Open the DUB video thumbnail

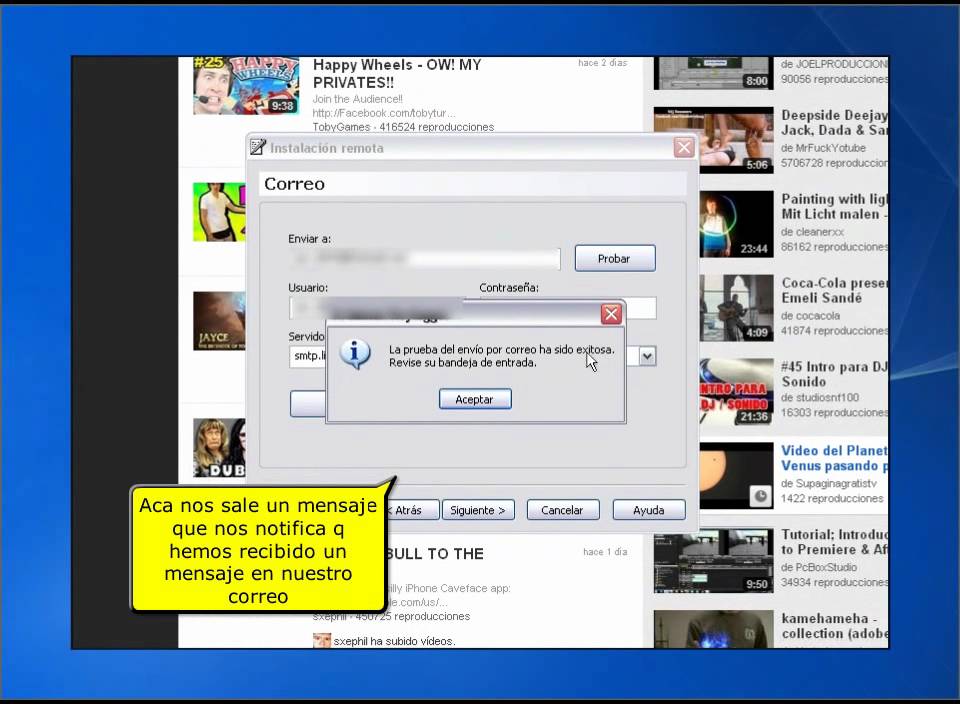219,447
